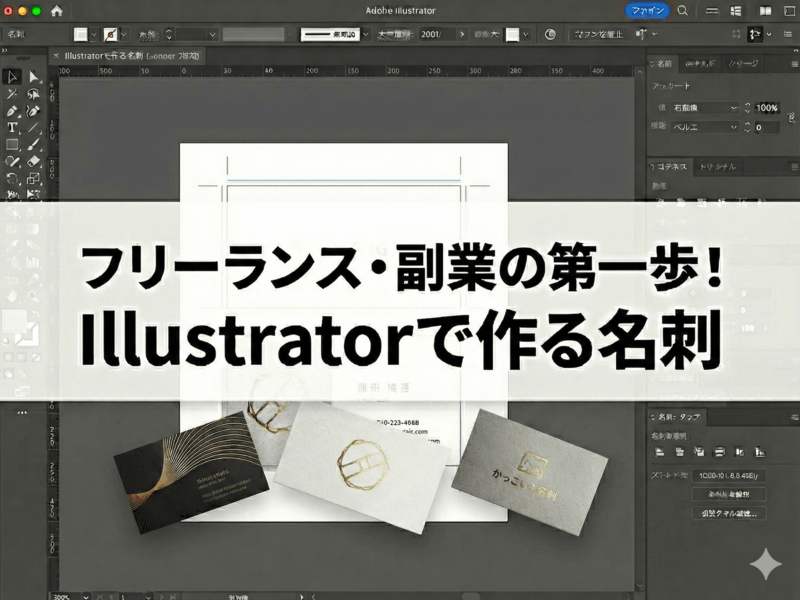Choose the Rectangle tool
This screenshot has width=800, height=600.
click(13, 145)
